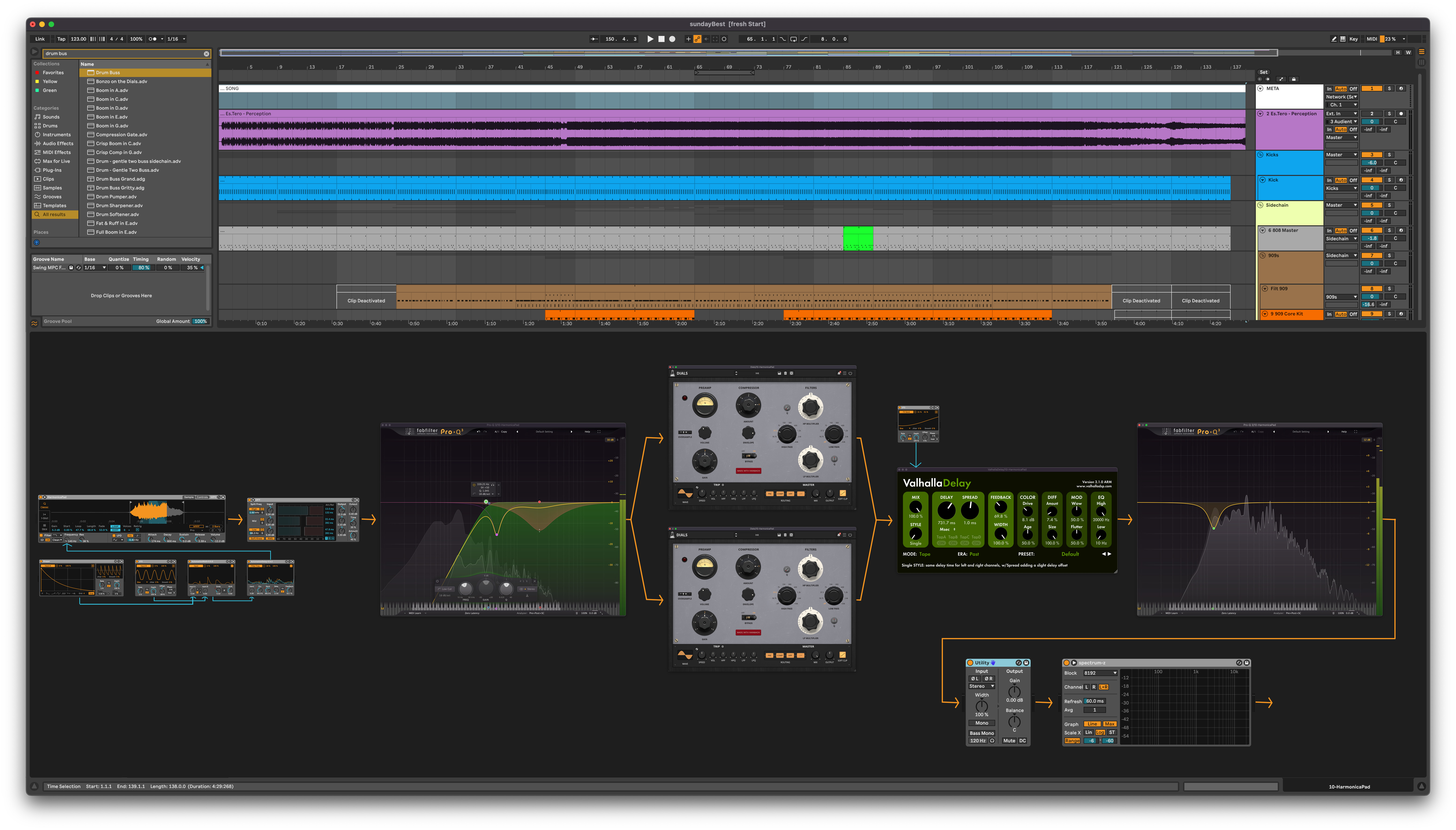
Task: Click the Utility device save preset icon
Action: (x=1026, y=663)
